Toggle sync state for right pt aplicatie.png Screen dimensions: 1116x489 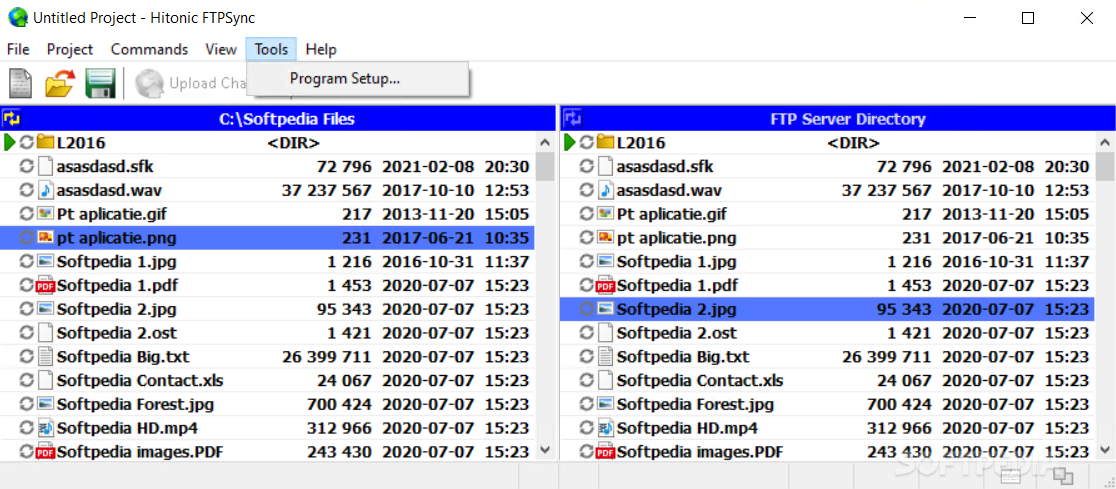[587, 238]
